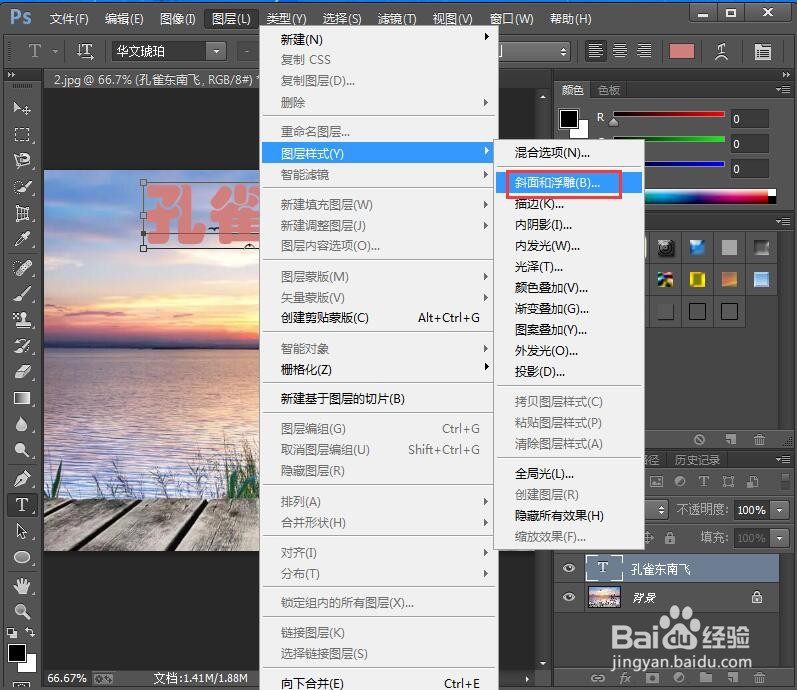This screenshot has height=690, width=797.
Task: Click the pink text color swatch
Action: point(682,51)
